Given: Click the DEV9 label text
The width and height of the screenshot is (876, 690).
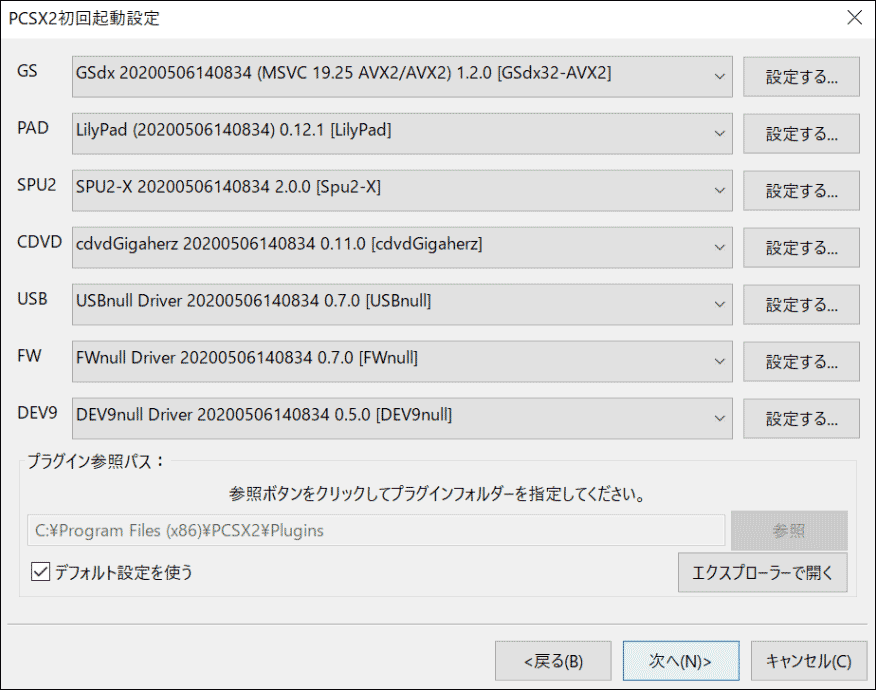Looking at the screenshot, I should coord(37,413).
